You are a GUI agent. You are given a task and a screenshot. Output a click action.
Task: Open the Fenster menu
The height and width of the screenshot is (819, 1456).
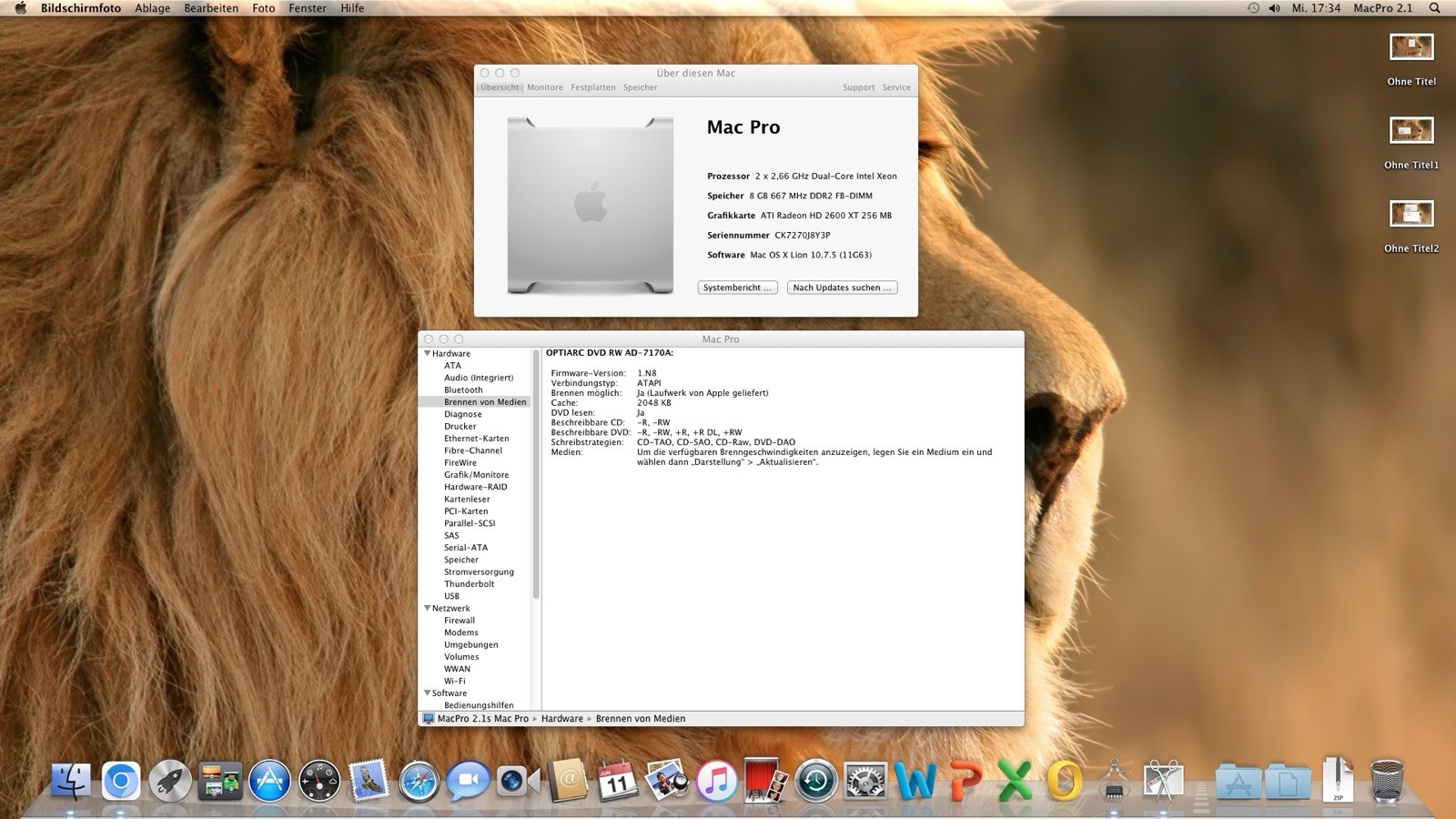point(308,8)
